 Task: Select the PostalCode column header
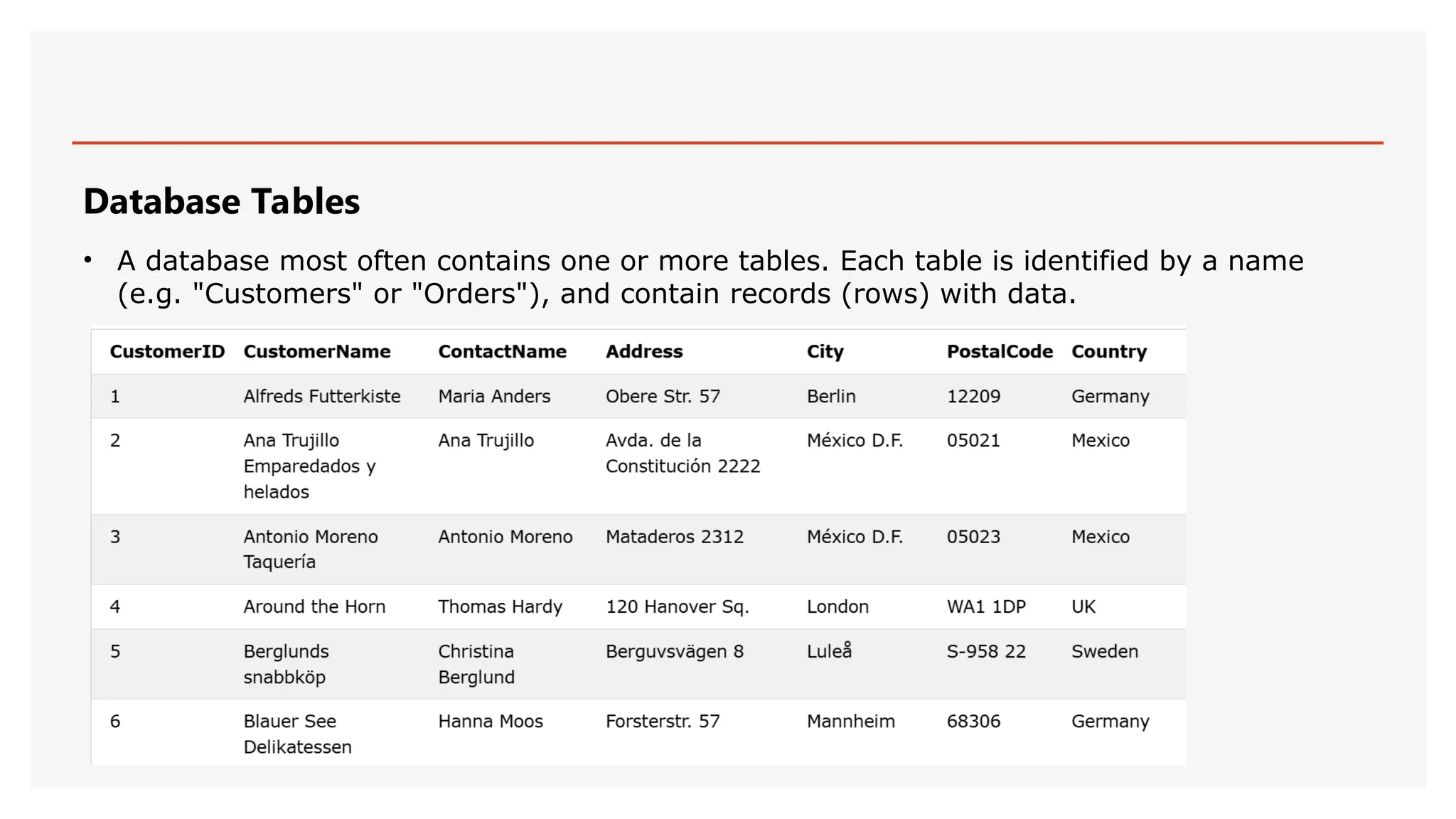(1000, 352)
